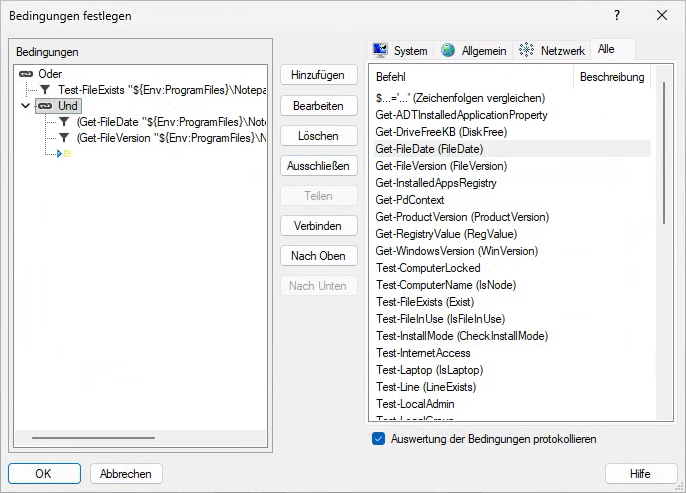The image size is (686, 493).
Task: Collapse the Und node in conditions tree
Action: pos(26,106)
